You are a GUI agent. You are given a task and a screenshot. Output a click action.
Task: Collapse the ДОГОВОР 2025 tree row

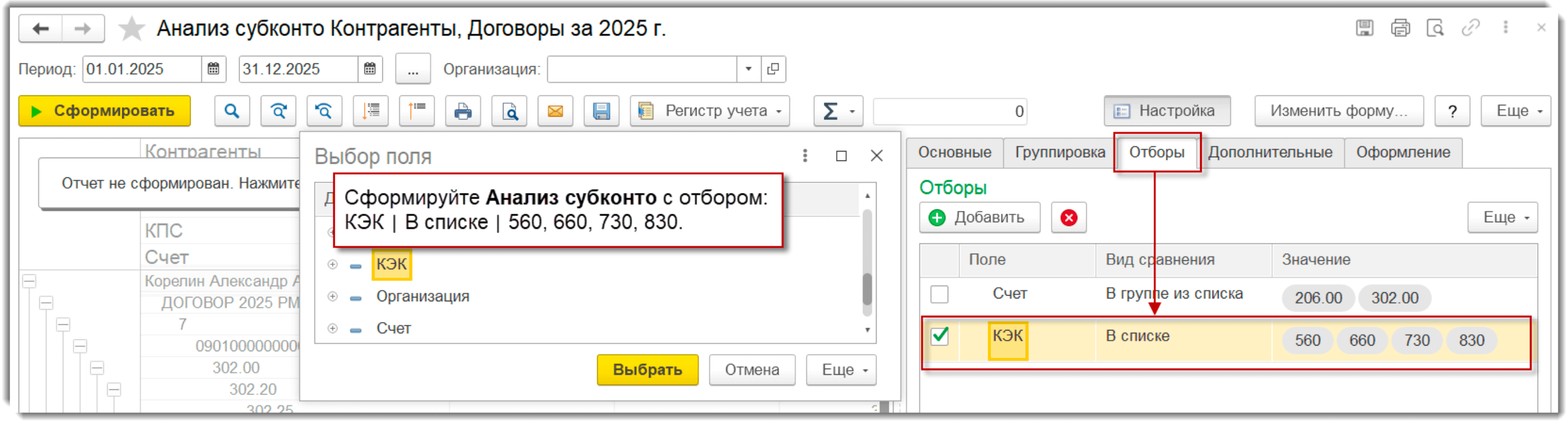[x=46, y=303]
